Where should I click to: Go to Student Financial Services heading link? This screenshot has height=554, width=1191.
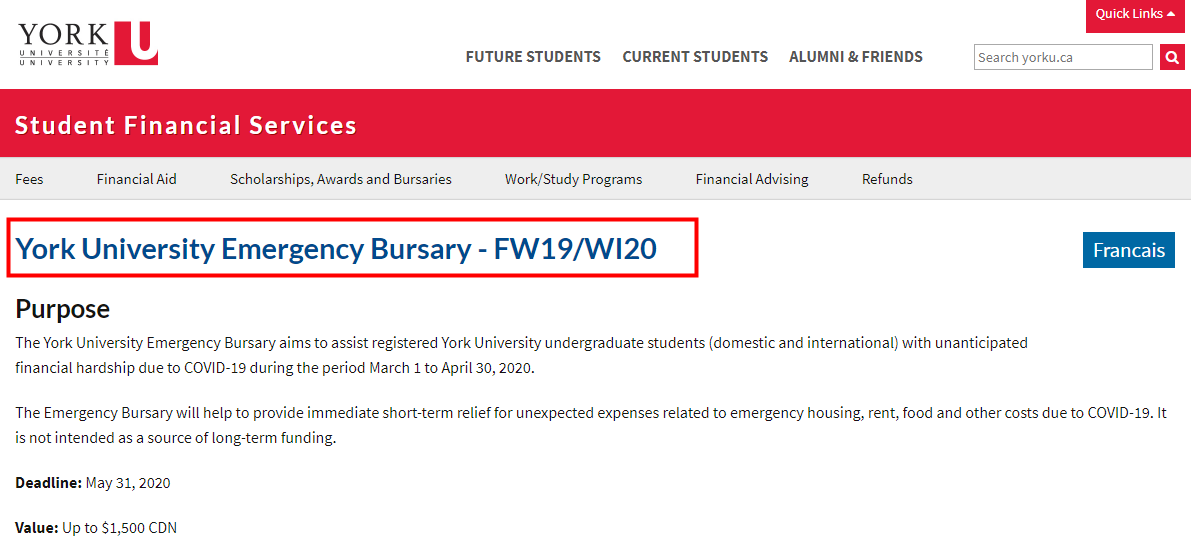185,125
